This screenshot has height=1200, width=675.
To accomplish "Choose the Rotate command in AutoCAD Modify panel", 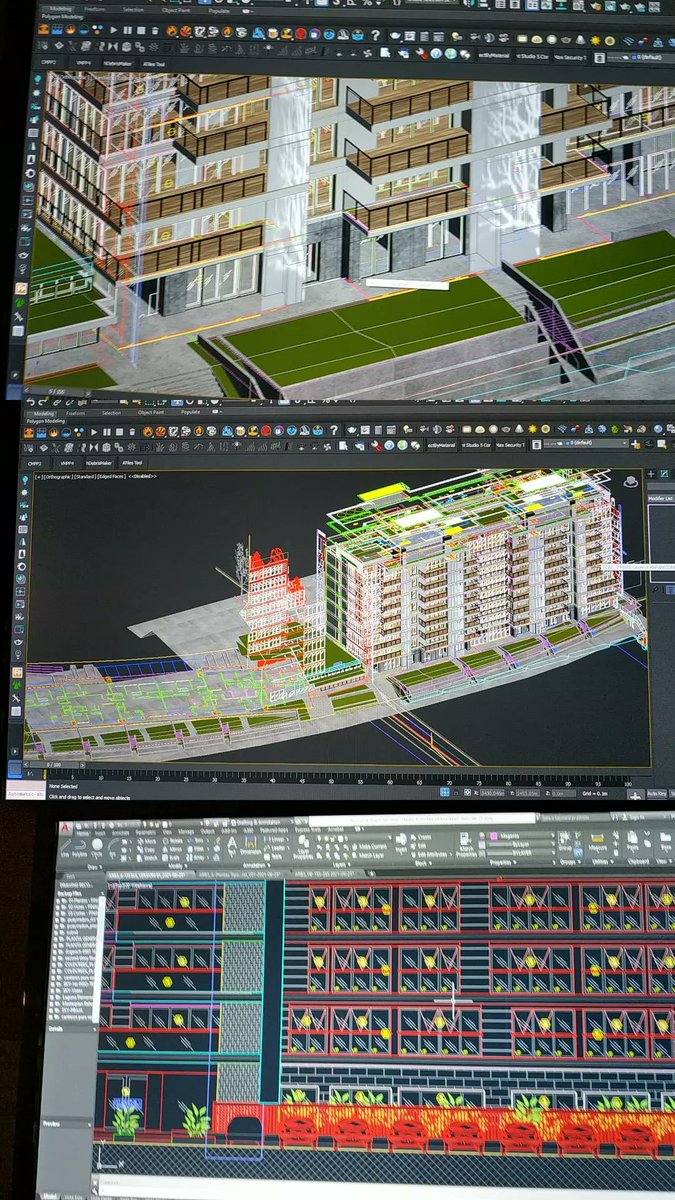I will click(x=173, y=841).
